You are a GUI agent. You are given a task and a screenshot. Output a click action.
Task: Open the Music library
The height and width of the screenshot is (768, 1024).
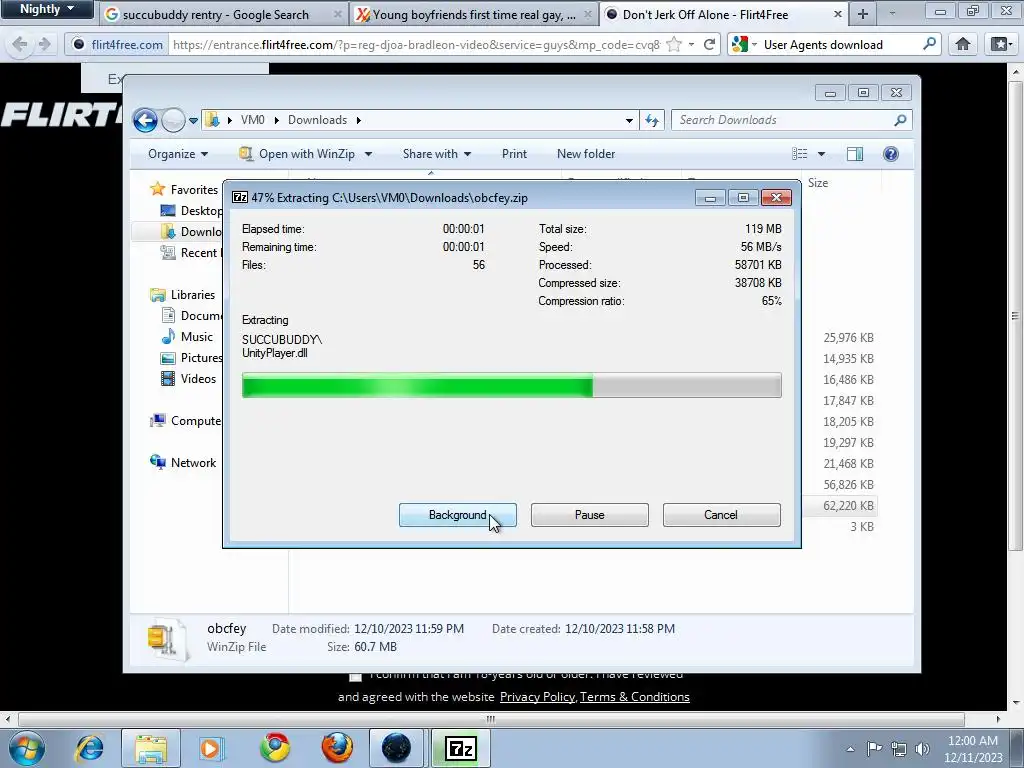[187, 336]
